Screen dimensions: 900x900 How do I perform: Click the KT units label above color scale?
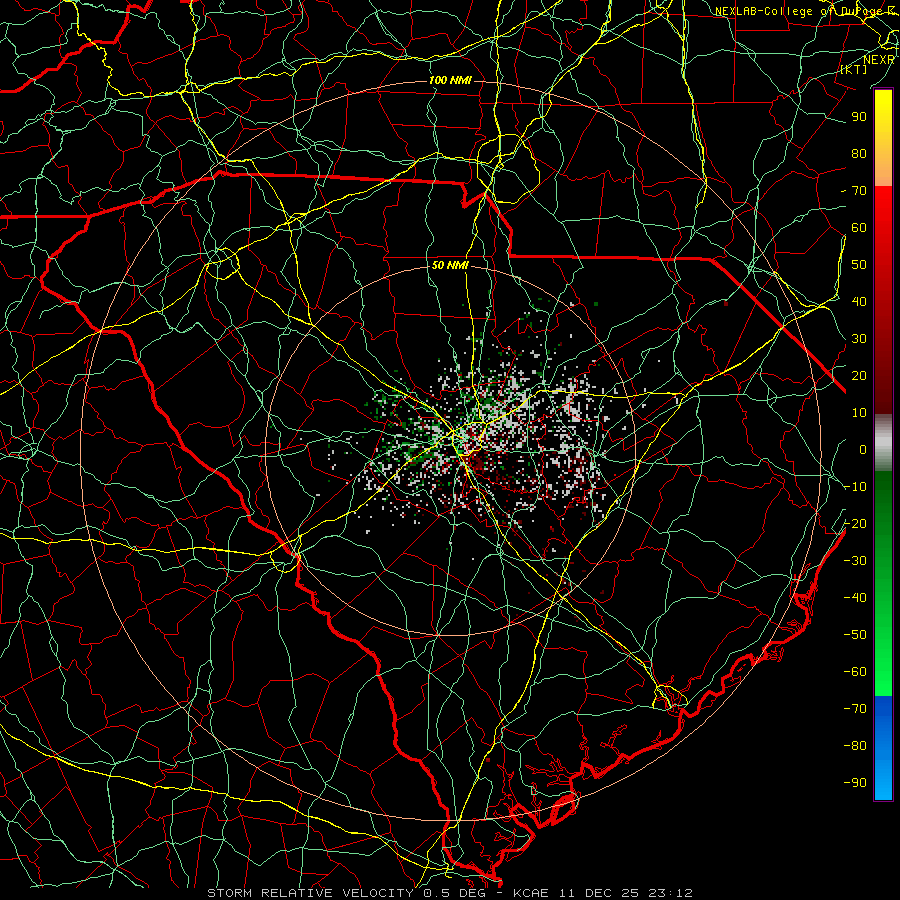point(854,69)
